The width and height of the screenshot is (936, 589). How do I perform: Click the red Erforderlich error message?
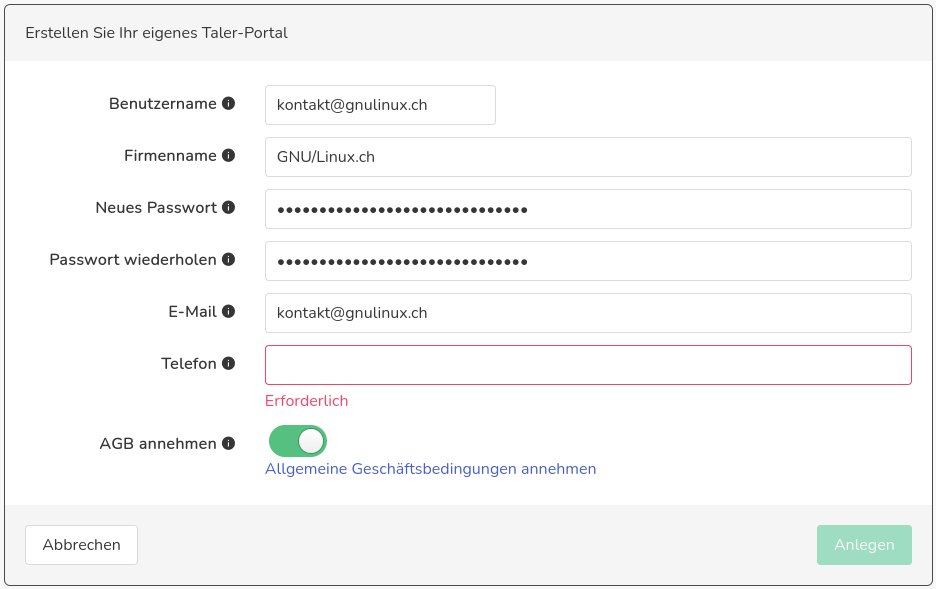pyautogui.click(x=306, y=401)
